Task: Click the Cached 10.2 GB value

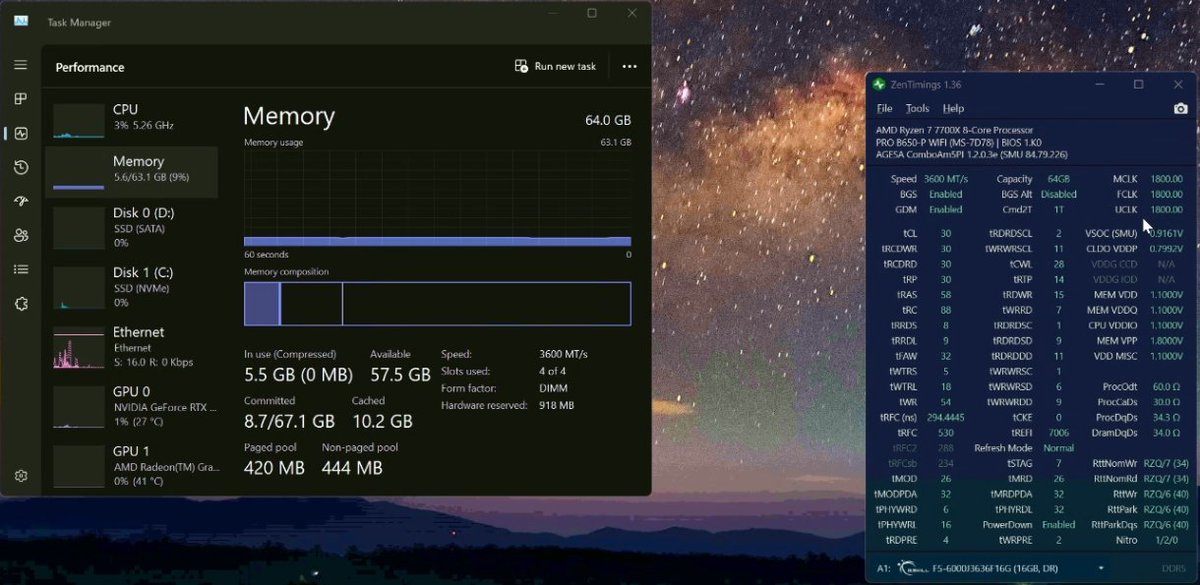Action: click(x=382, y=421)
